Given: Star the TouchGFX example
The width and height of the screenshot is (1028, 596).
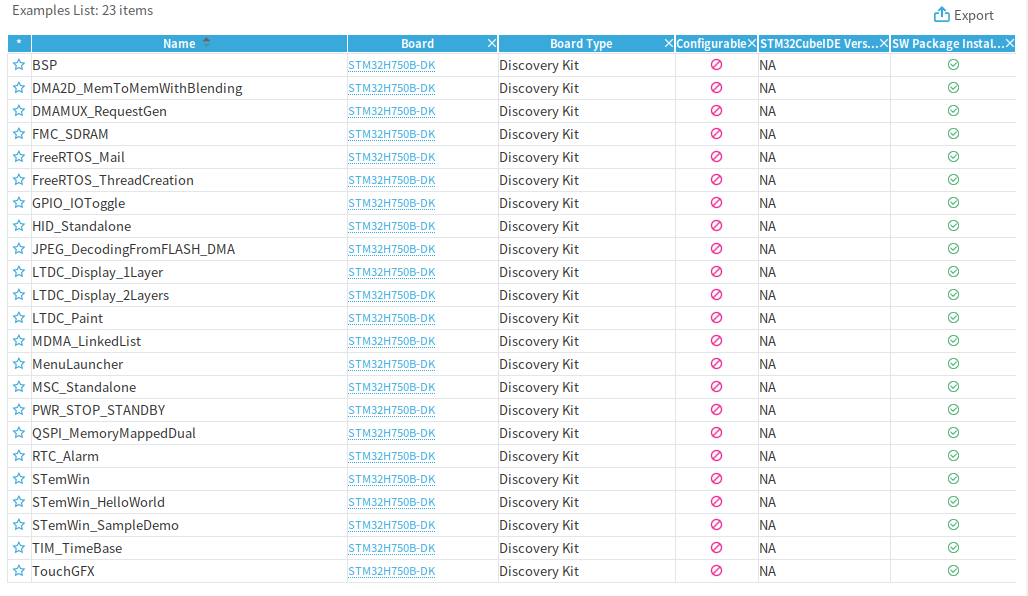Looking at the screenshot, I should point(19,570).
